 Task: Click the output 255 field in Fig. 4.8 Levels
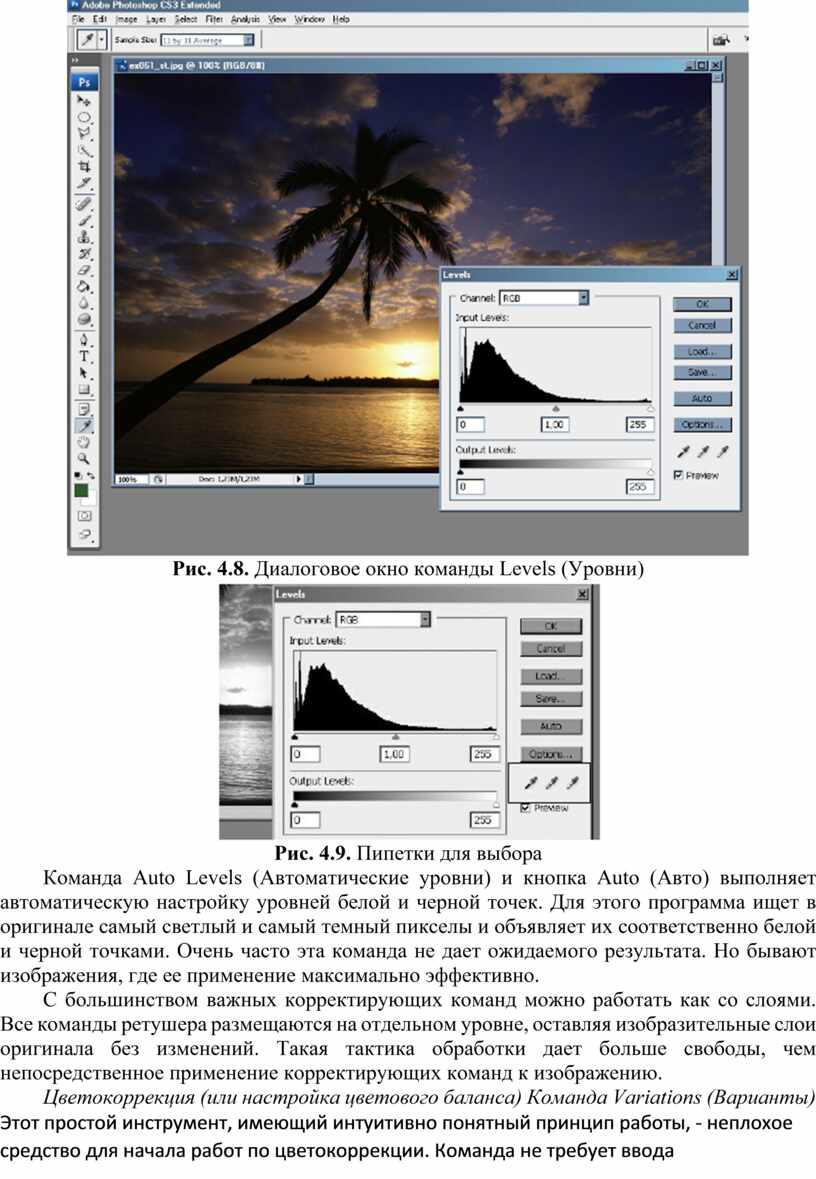pos(640,487)
